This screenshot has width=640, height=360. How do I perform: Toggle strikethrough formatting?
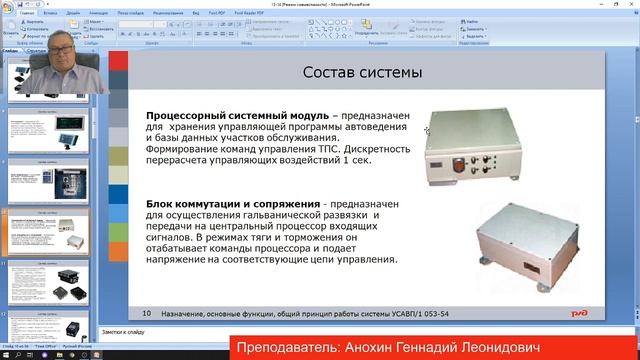[146, 34]
